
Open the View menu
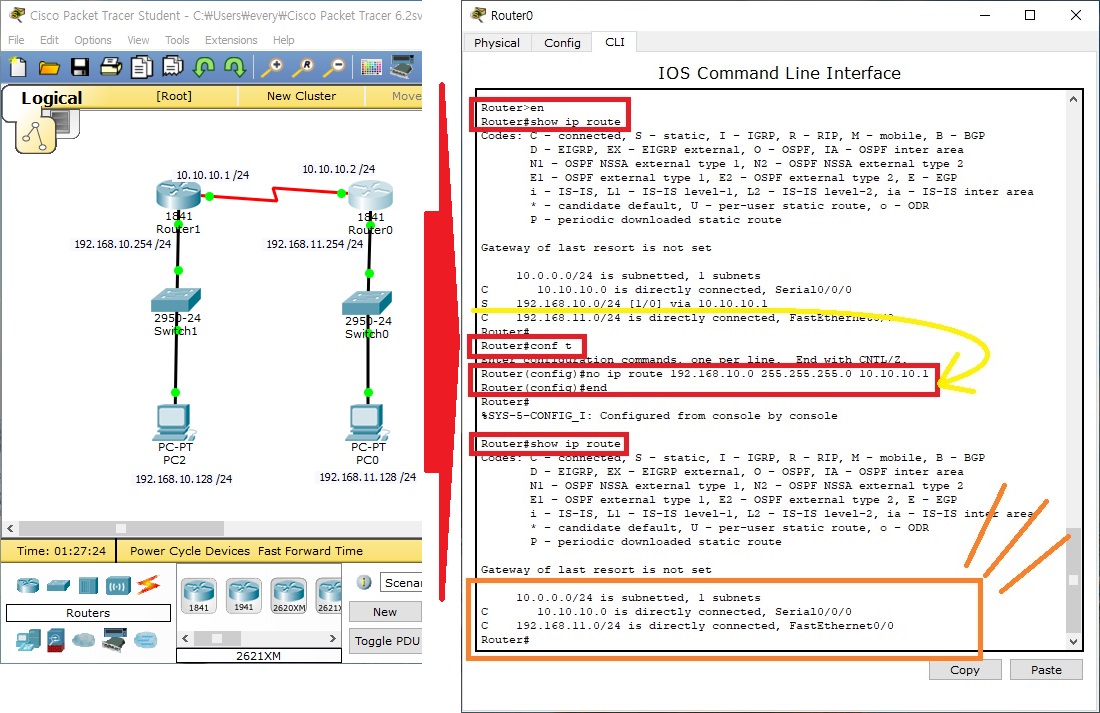138,40
